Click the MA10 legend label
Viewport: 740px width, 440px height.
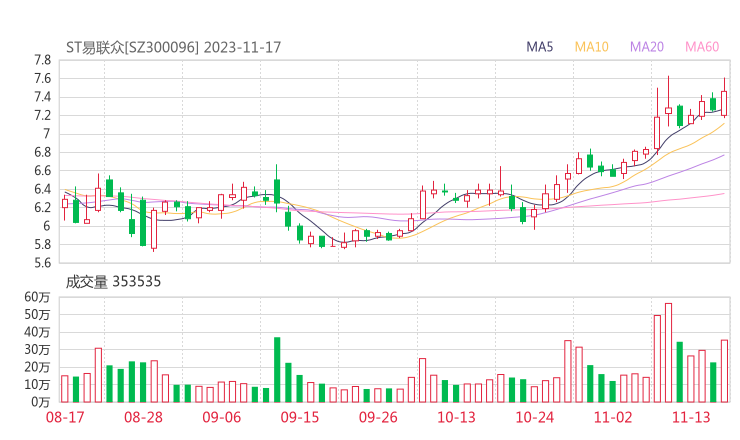591,47
